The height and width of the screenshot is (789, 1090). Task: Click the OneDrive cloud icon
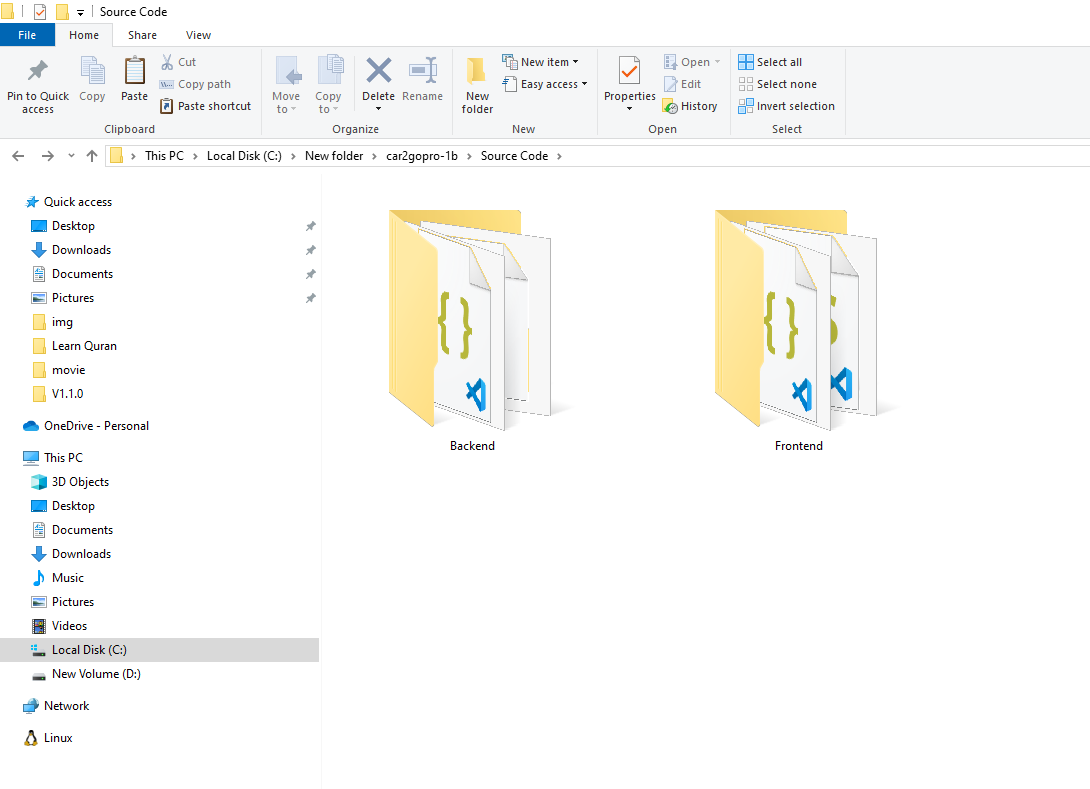31,426
